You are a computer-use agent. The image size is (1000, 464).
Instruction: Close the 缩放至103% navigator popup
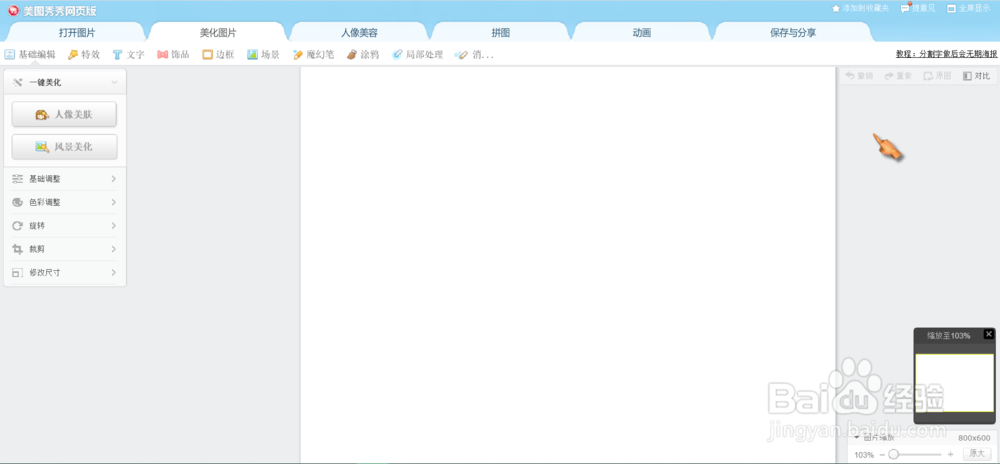point(989,334)
